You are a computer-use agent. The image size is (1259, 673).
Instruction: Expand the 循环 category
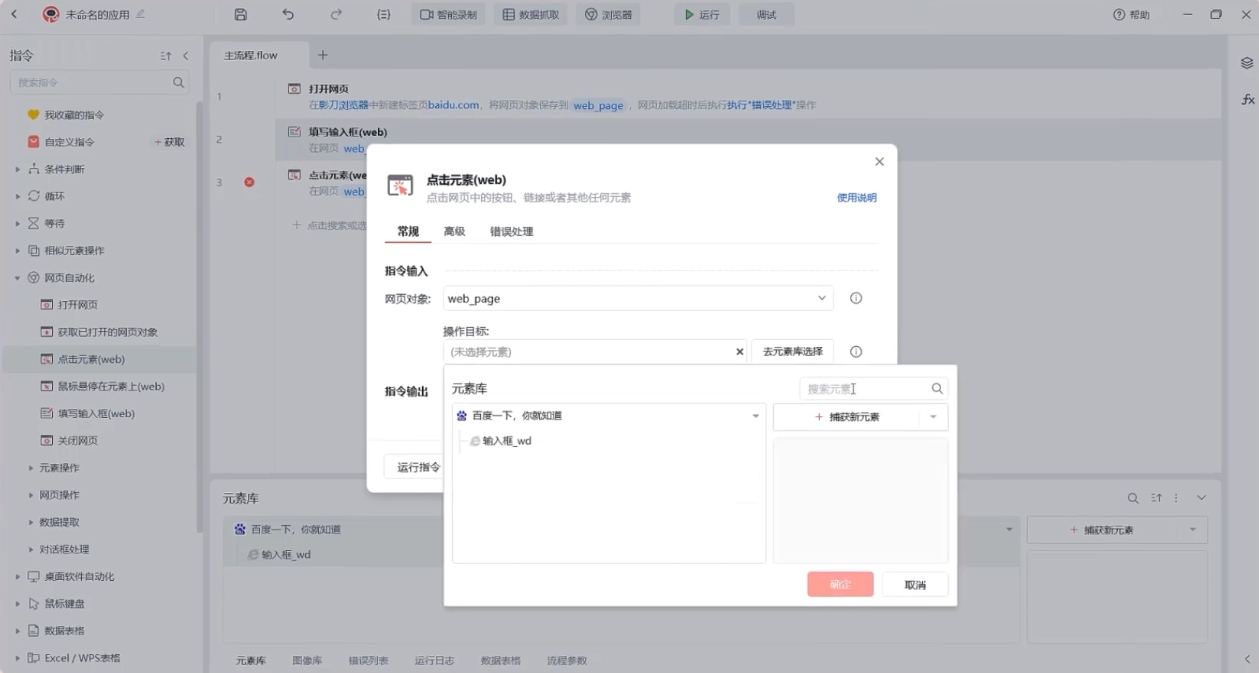pos(17,196)
